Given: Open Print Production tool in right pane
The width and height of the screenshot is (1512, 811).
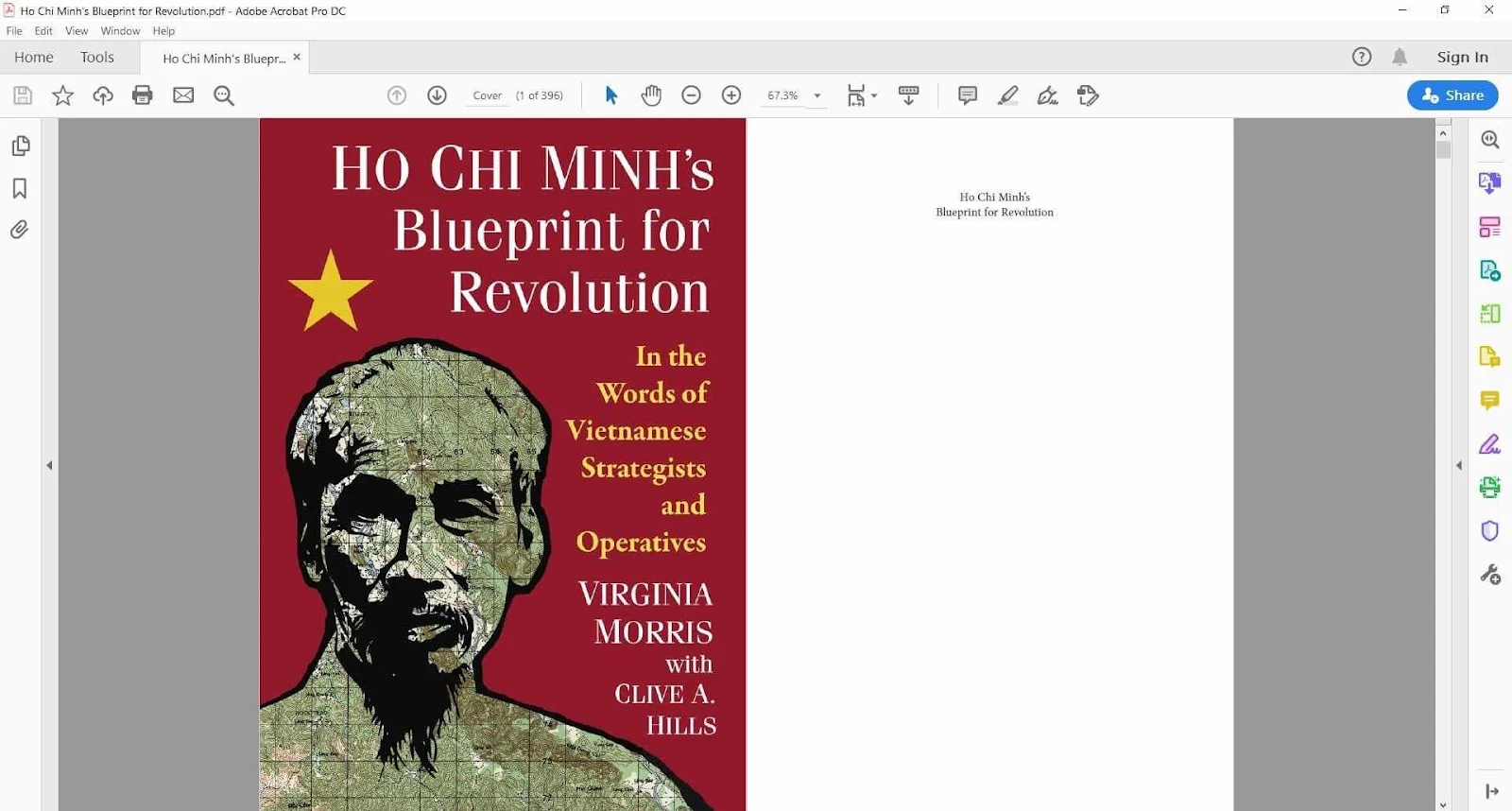Looking at the screenshot, I should click(1490, 487).
